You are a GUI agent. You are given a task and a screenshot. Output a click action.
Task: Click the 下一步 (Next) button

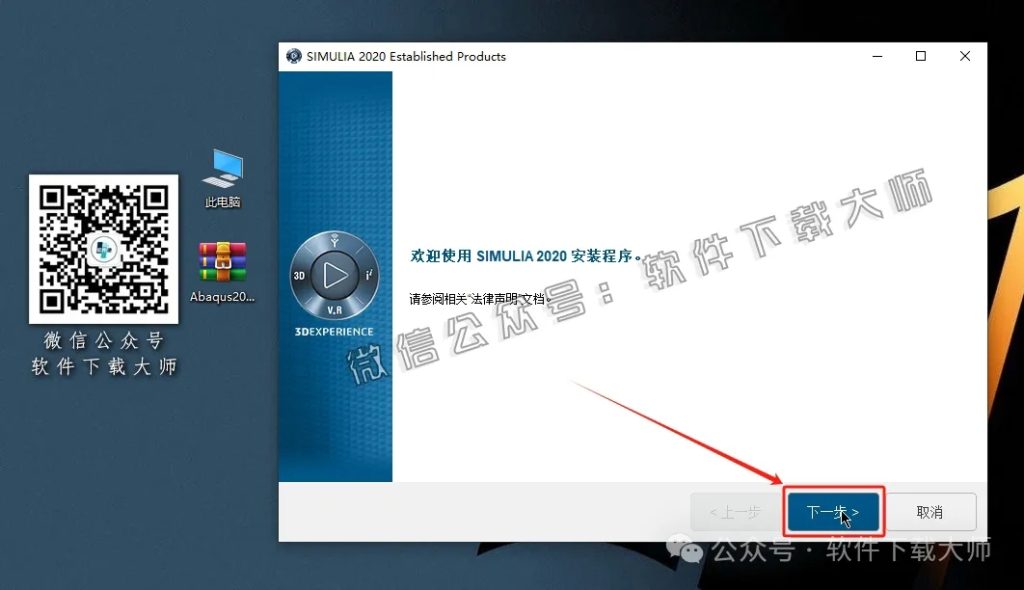[832, 511]
